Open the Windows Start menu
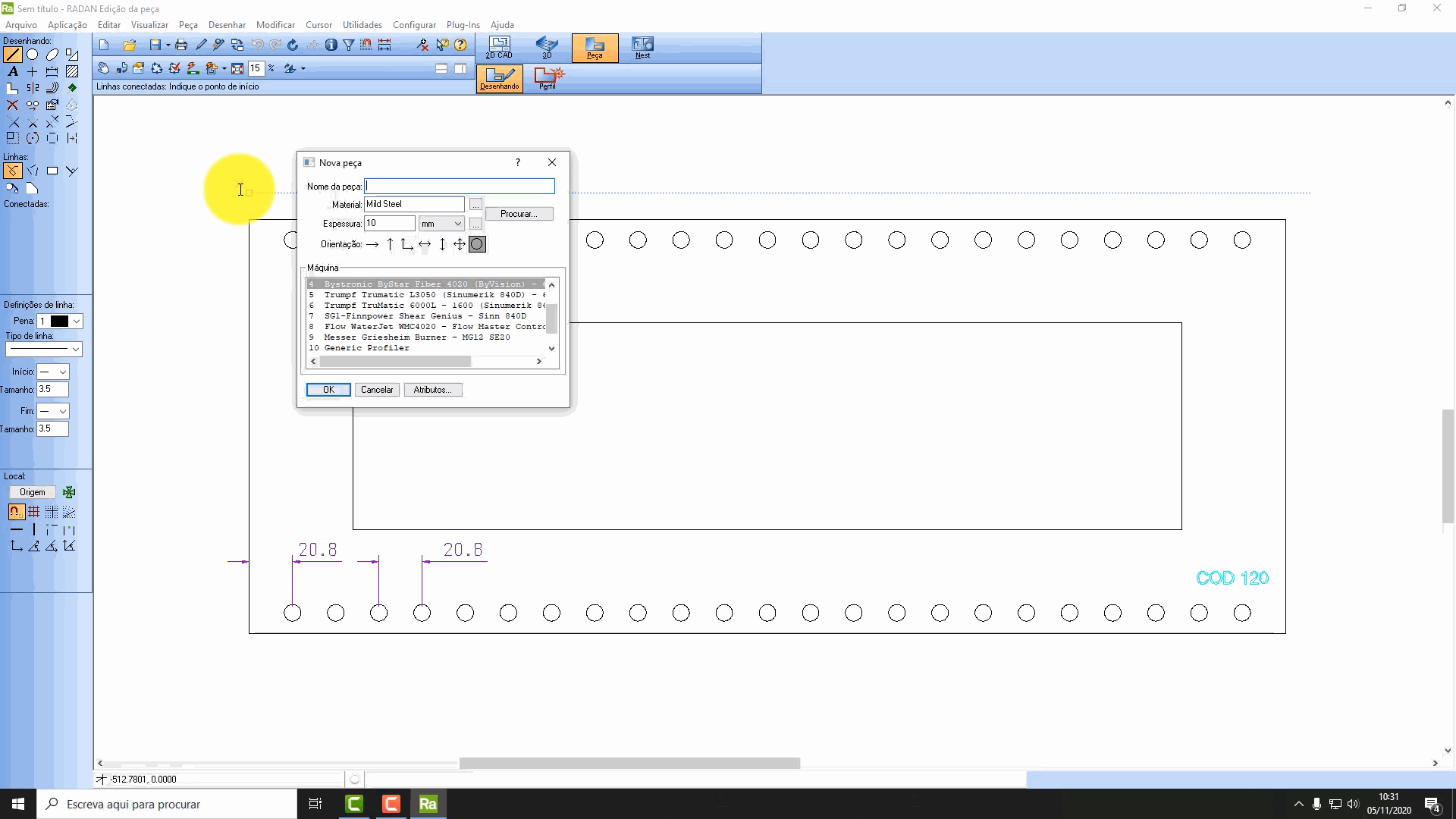This screenshot has width=1456, height=819. [18, 804]
